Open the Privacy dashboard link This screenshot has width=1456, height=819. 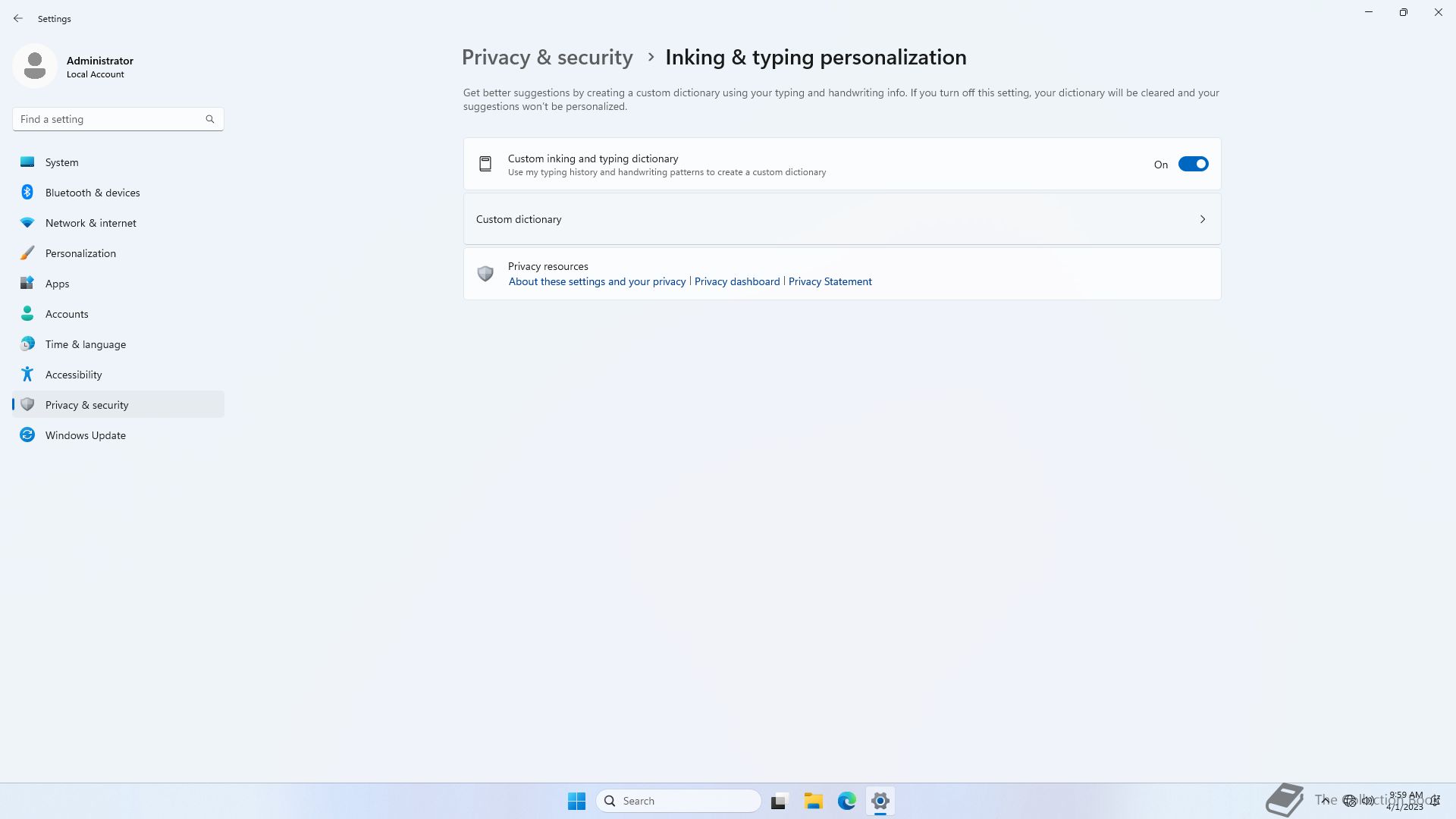pyautogui.click(x=736, y=281)
